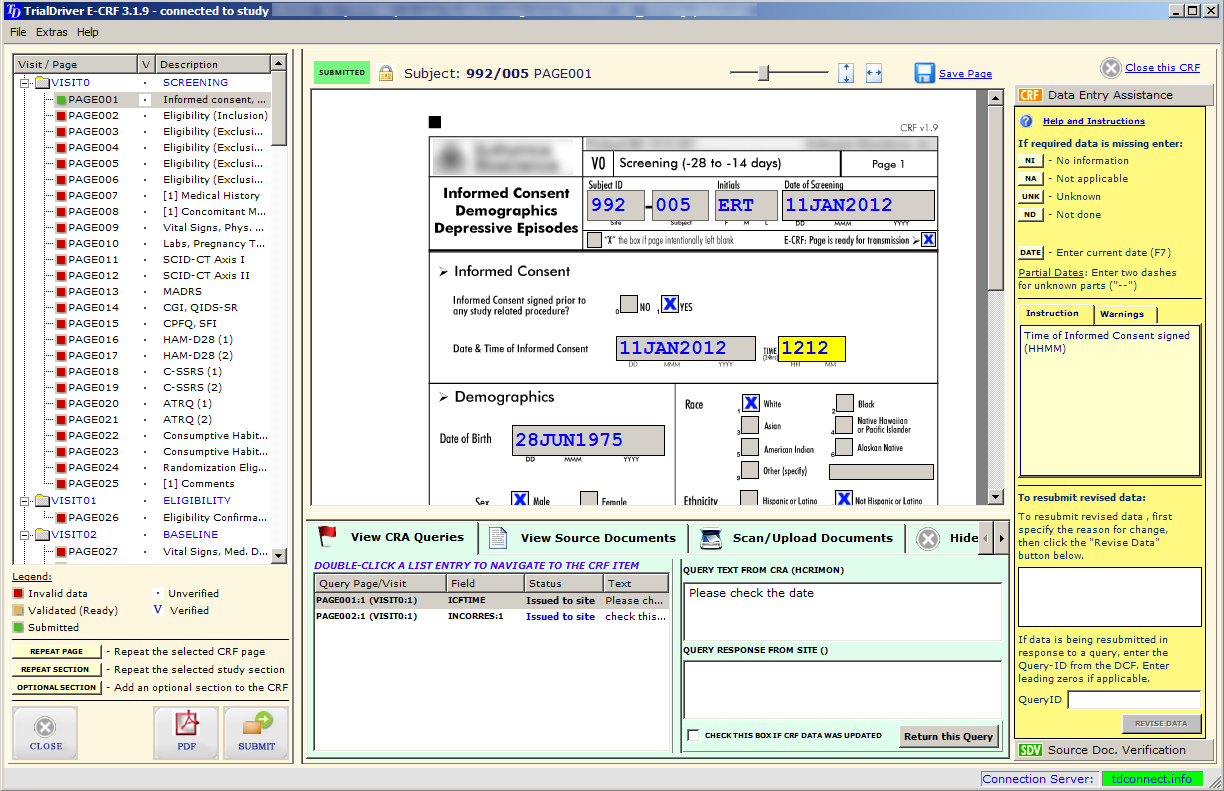Screen dimensions: 1224x791
Task: Click the page zoom slider handle
Action: [764, 72]
